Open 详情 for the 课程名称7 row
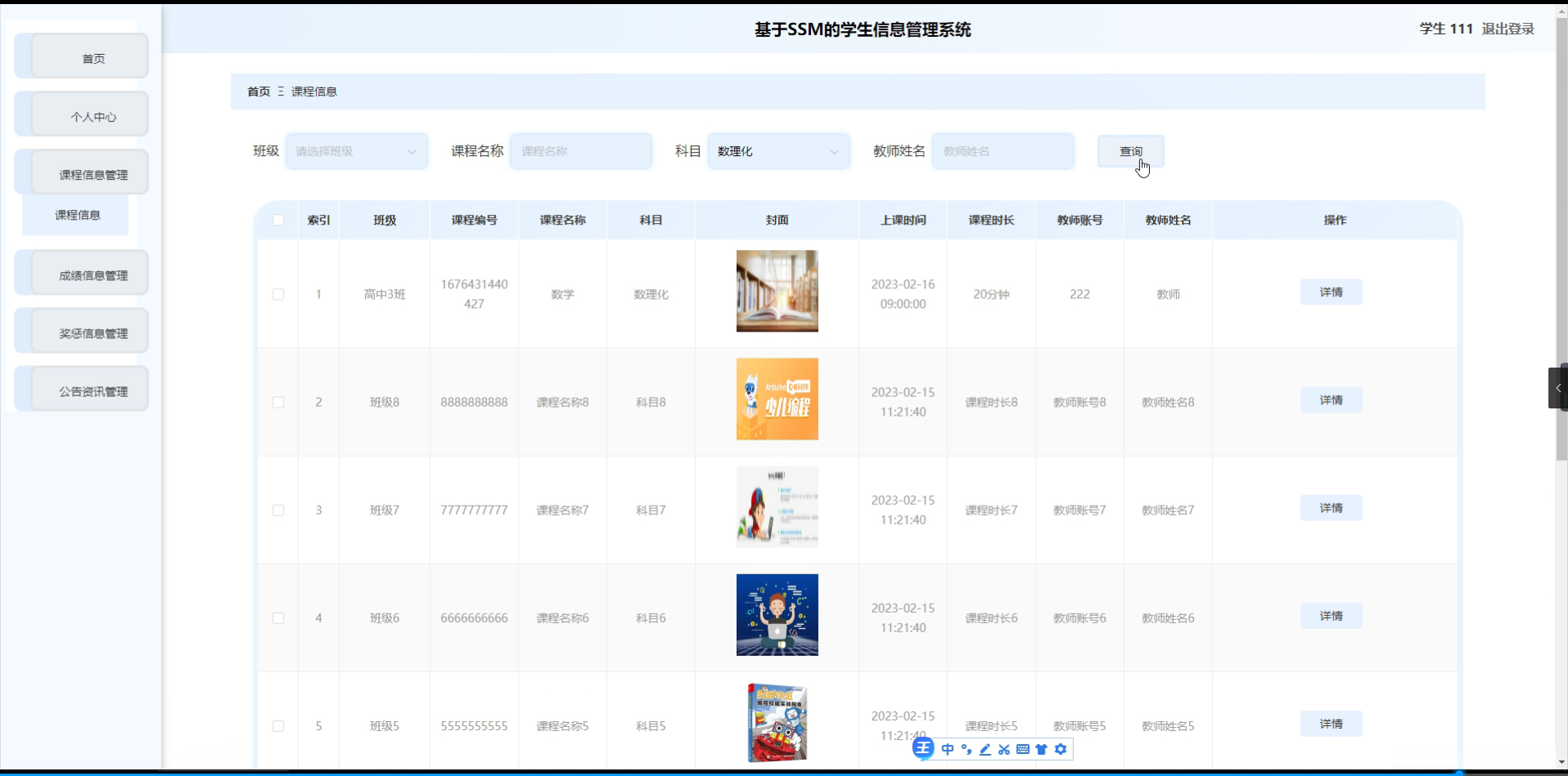1568x776 pixels. (x=1331, y=507)
